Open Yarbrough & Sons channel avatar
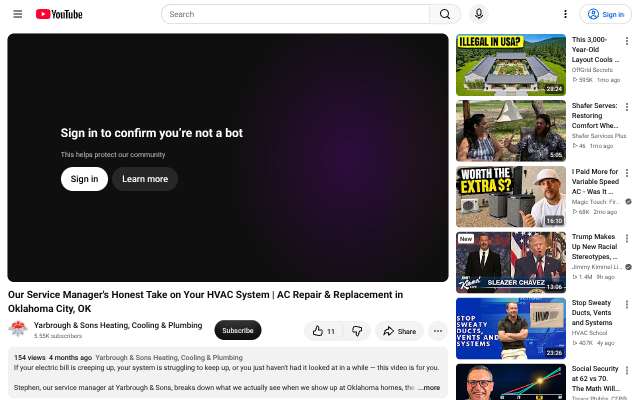640x400 pixels. pos(18,329)
